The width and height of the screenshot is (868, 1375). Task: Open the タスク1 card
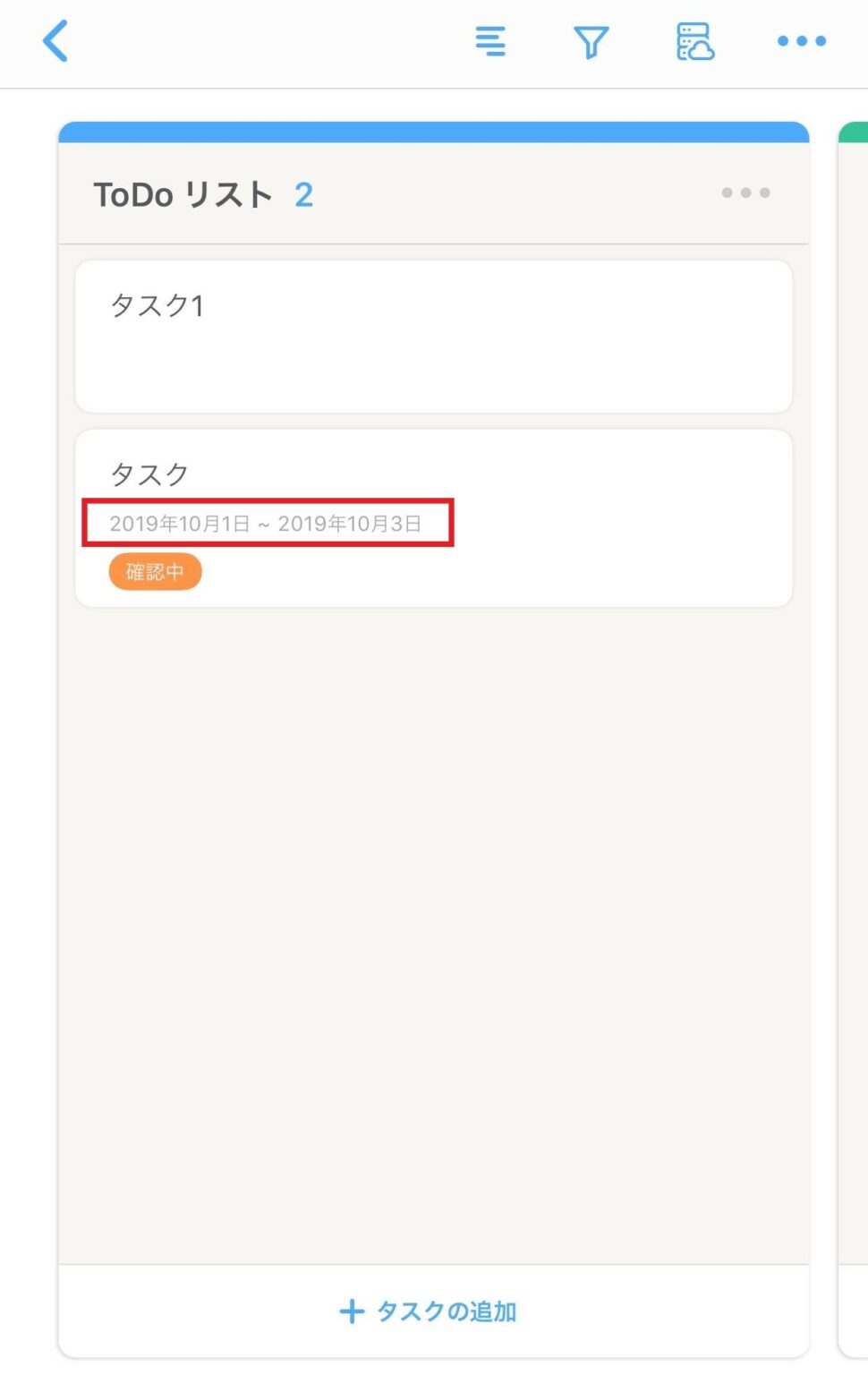pos(158,306)
